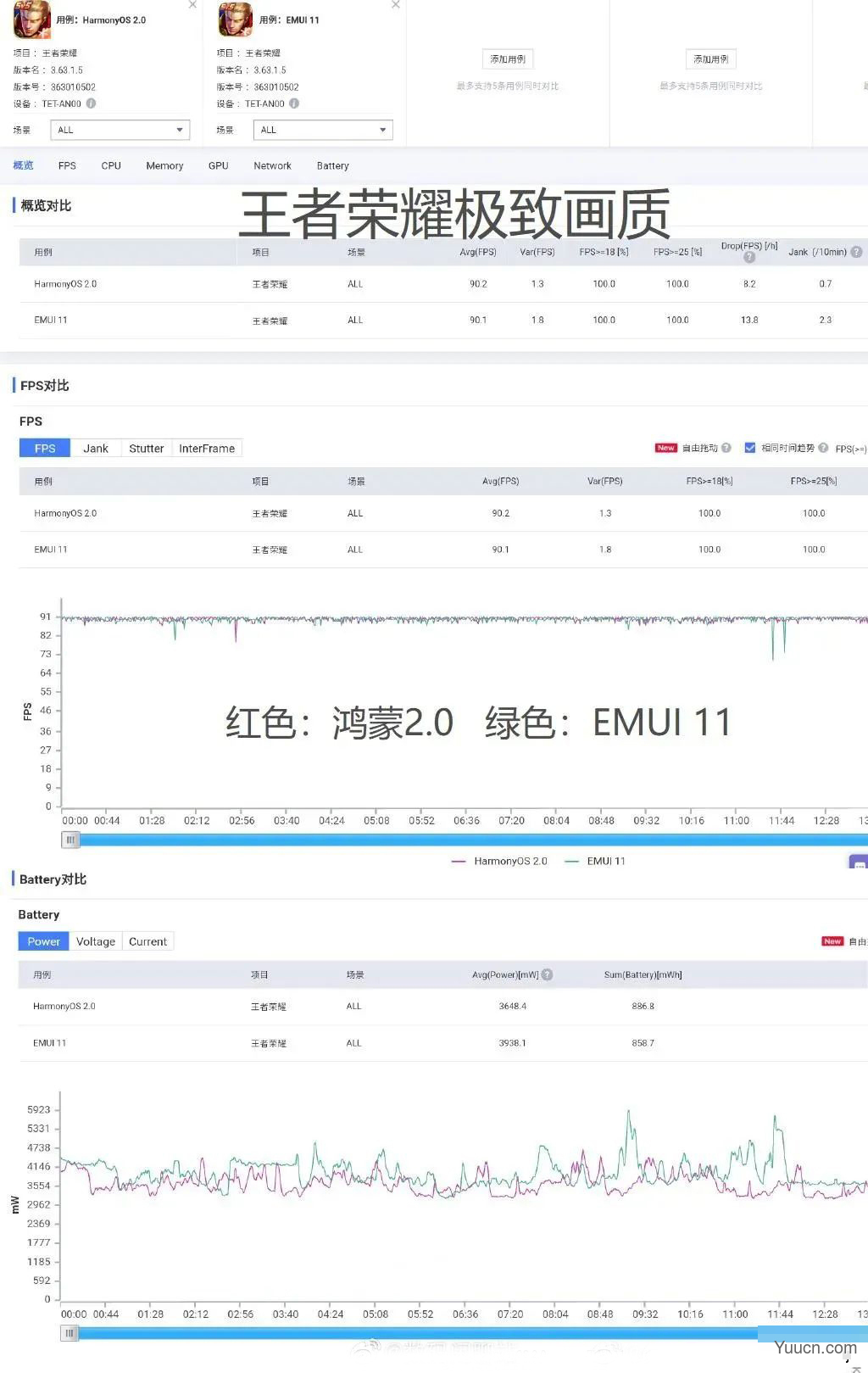
Task: Click the Sum(Battery)[mWh] column header
Action: 643,974
